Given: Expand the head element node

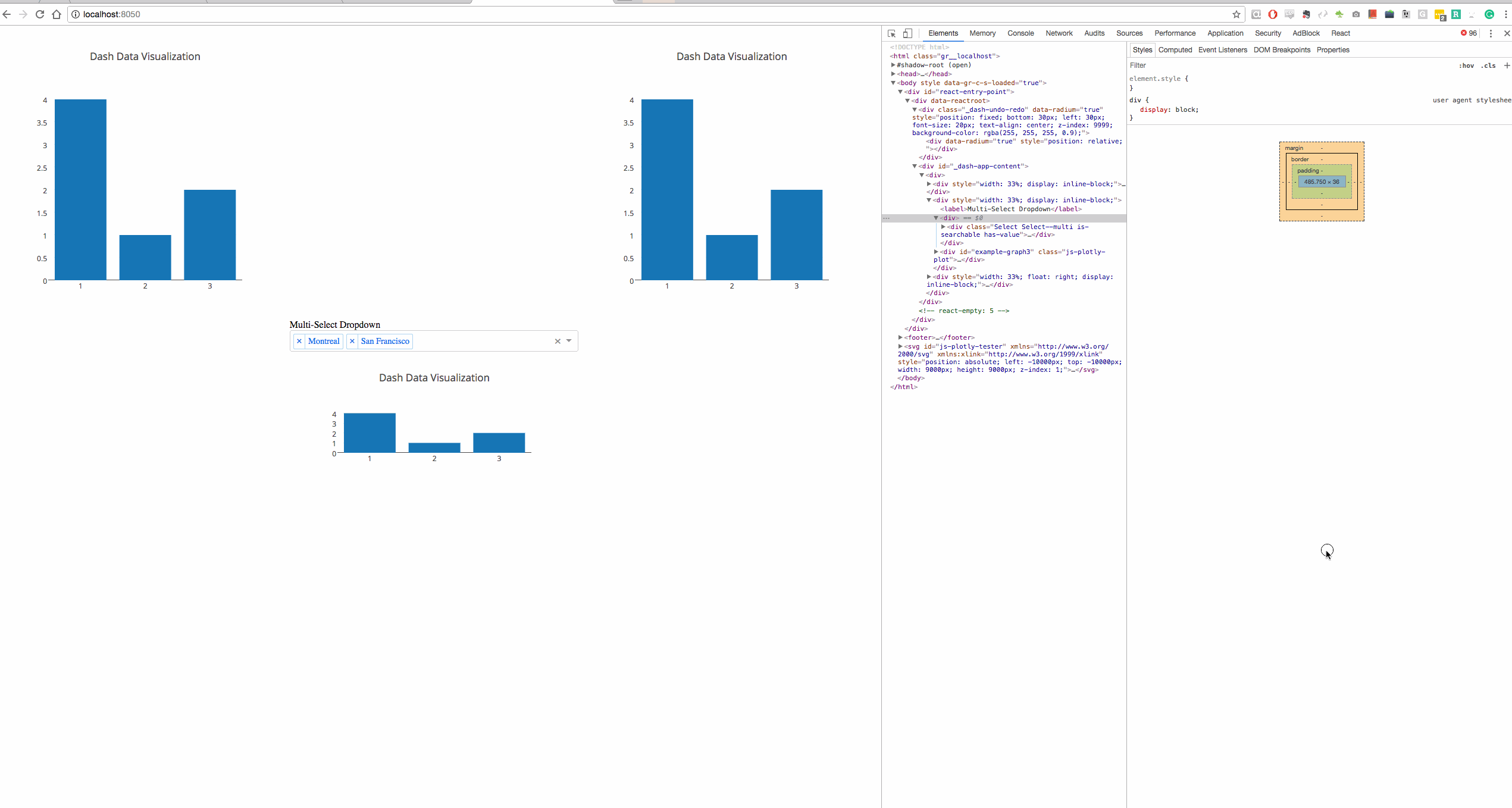Looking at the screenshot, I should tap(893, 74).
